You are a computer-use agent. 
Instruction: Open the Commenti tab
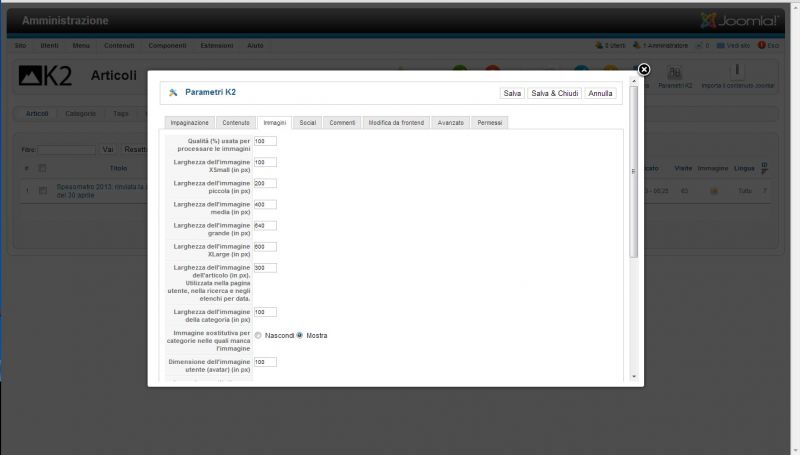tap(342, 122)
